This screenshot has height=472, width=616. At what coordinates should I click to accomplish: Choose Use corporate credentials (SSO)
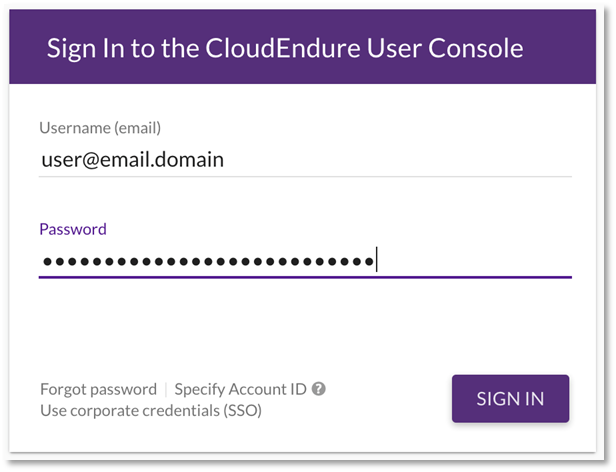pos(150,410)
